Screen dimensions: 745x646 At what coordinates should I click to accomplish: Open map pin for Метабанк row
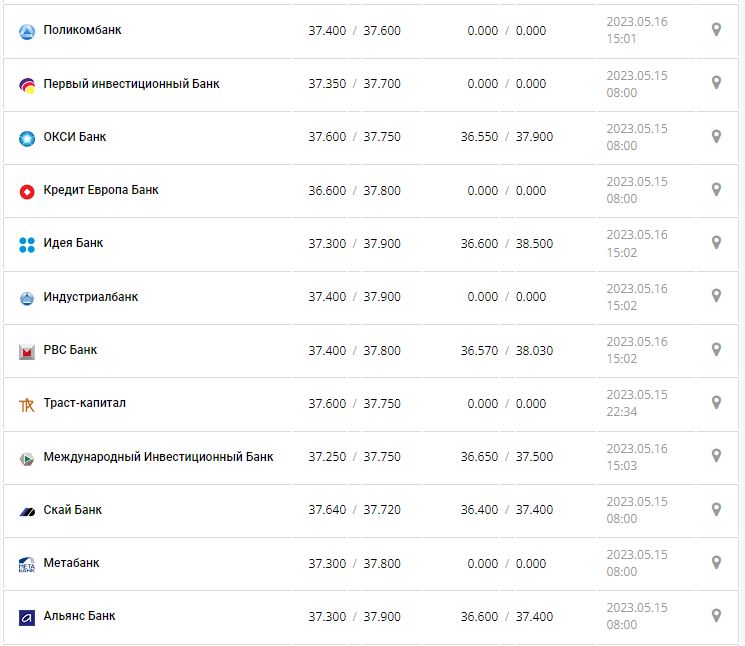(x=716, y=562)
